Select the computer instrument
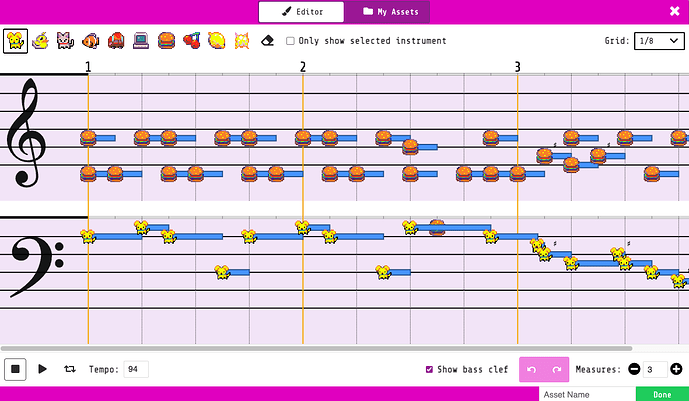The width and height of the screenshot is (689, 401). 141,41
